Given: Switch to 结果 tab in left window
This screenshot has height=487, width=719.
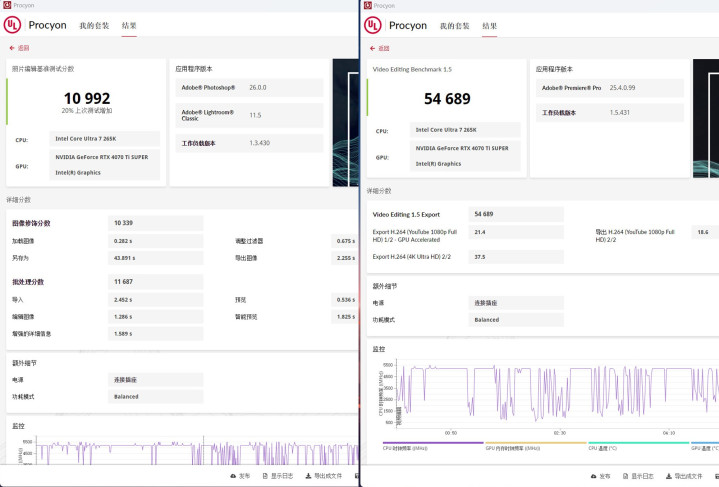Looking at the screenshot, I should tap(129, 26).
